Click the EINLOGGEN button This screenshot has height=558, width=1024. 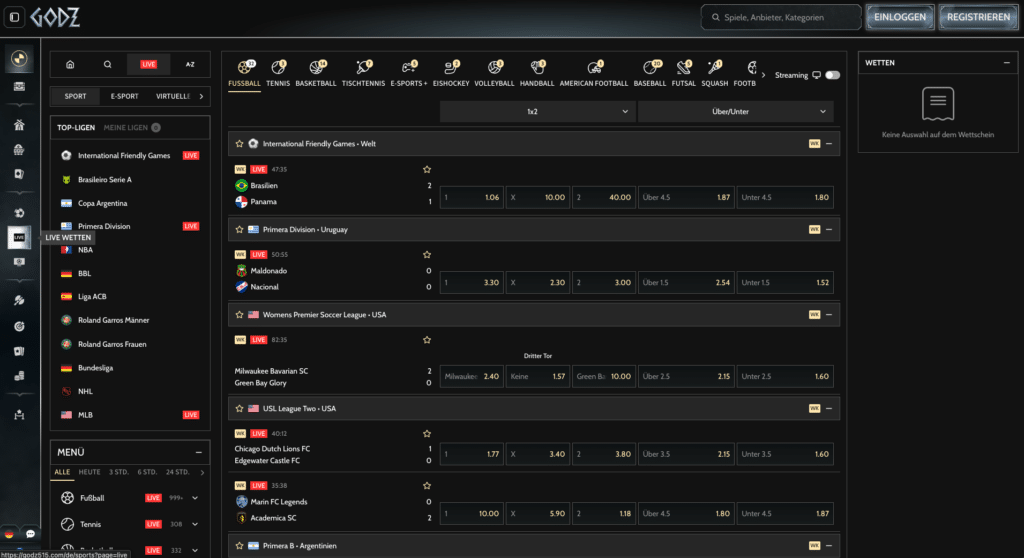pyautogui.click(x=899, y=17)
